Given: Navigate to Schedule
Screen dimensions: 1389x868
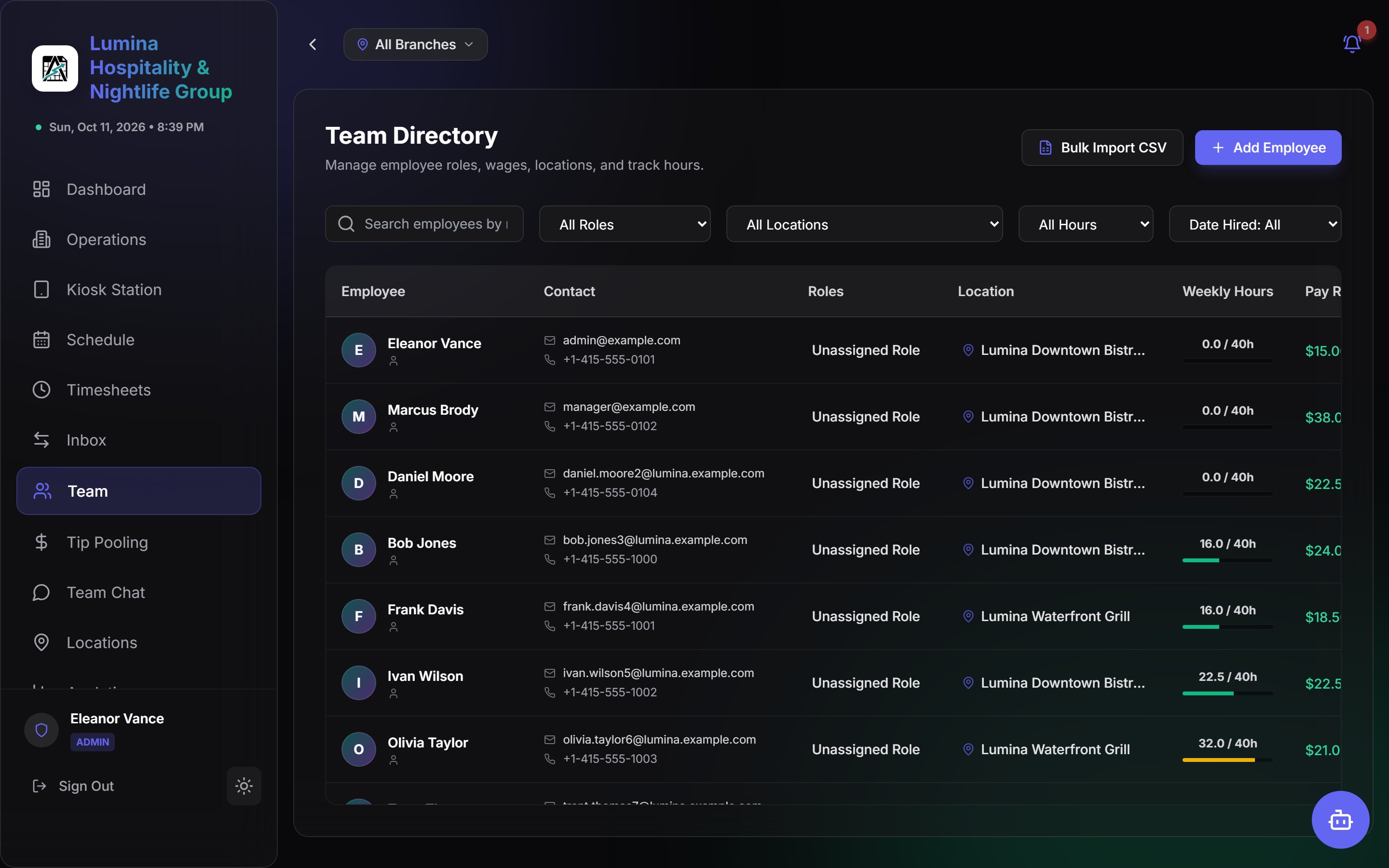Looking at the screenshot, I should pos(139,340).
